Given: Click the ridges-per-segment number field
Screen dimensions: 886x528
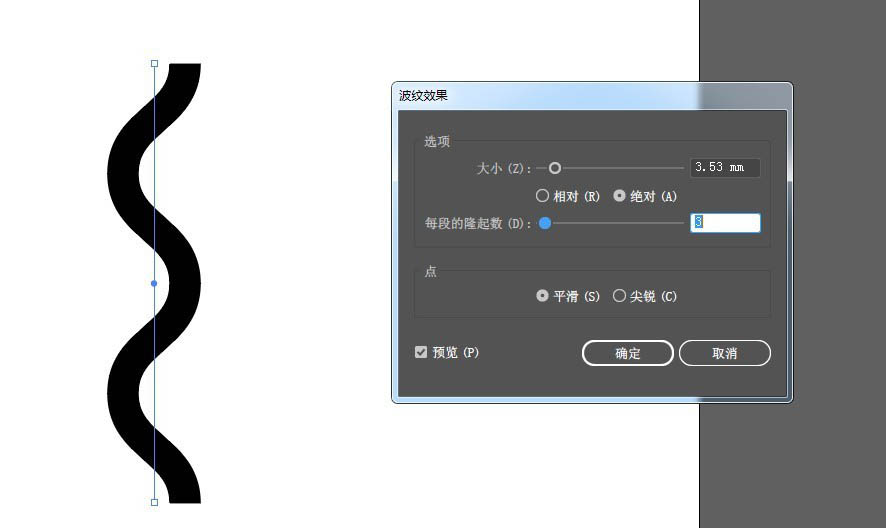Looking at the screenshot, I should (725, 223).
